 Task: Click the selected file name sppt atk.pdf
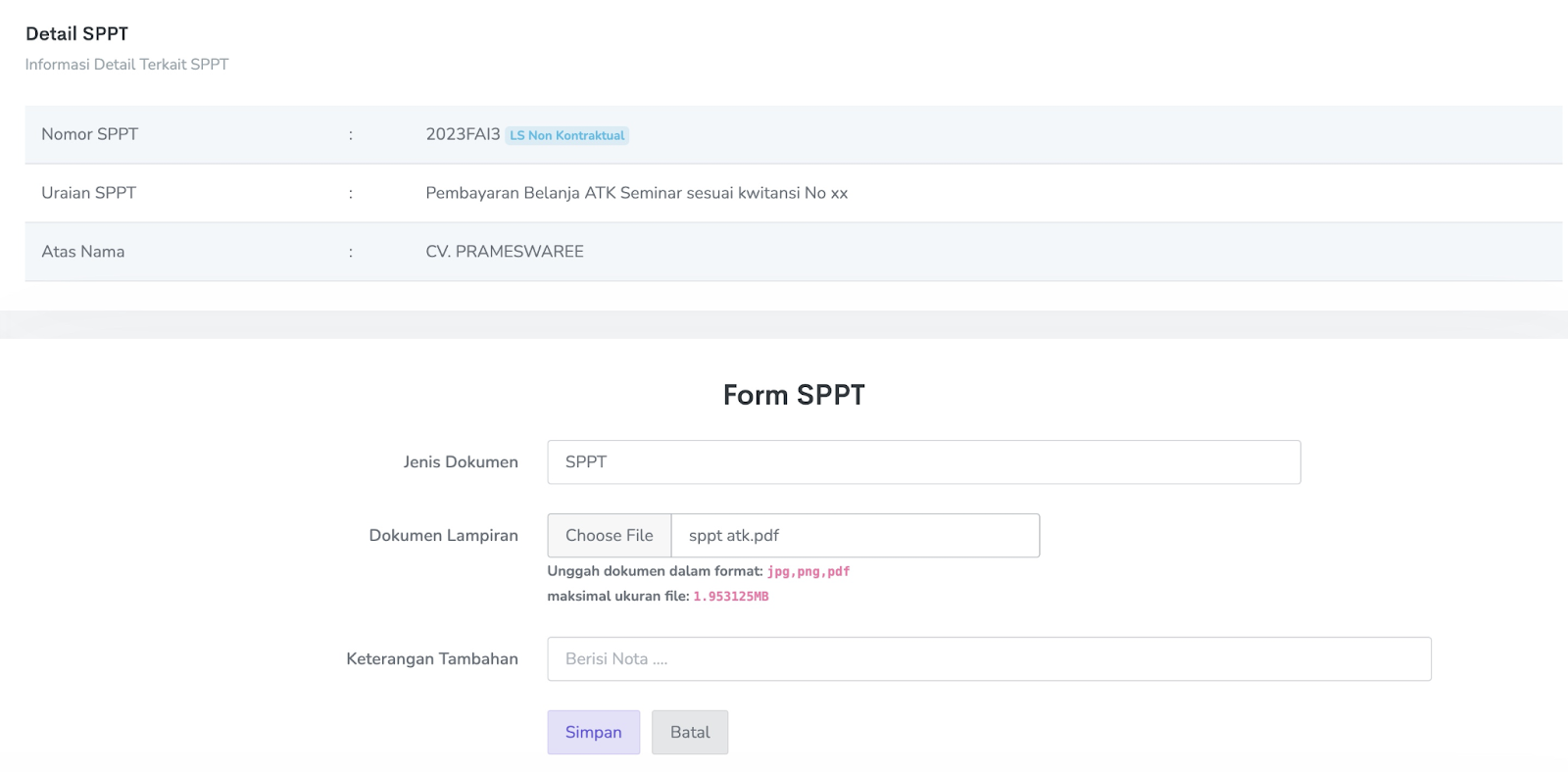coord(734,536)
